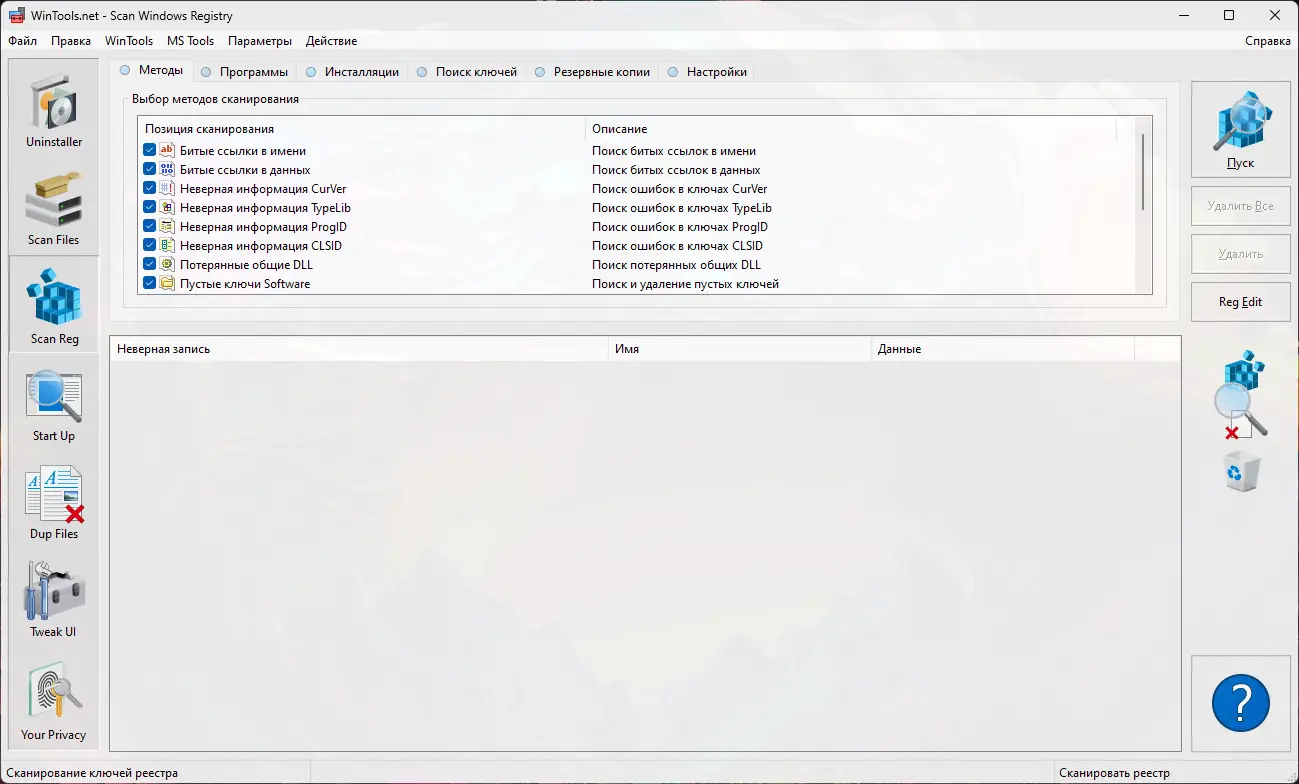Click the registry magnifier delete icon
The image size is (1299, 784).
click(1240, 394)
